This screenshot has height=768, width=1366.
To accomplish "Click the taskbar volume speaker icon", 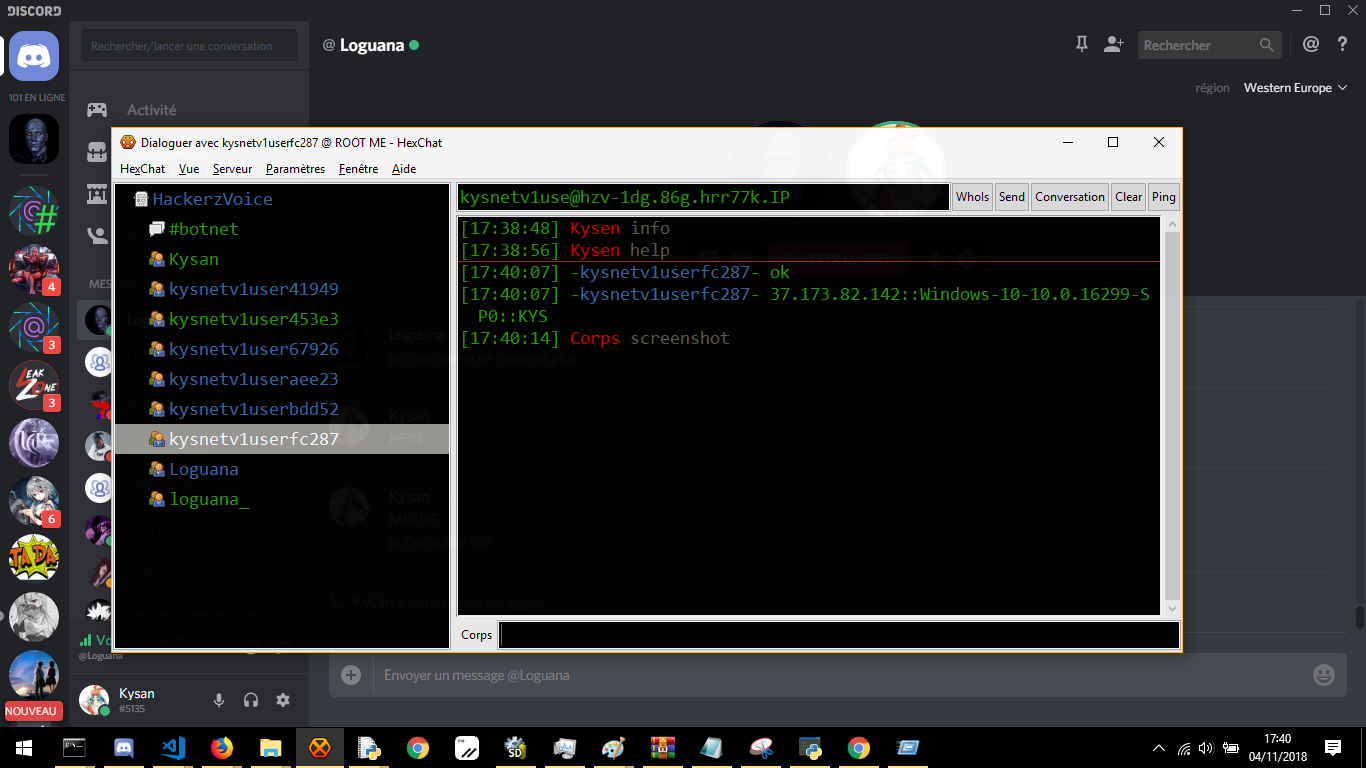I will [1205, 748].
